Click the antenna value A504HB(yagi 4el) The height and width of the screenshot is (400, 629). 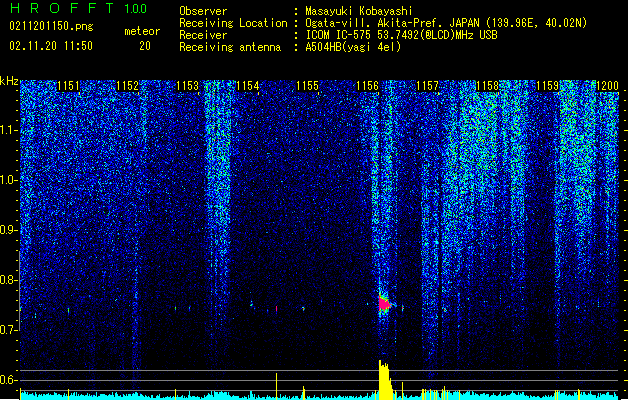[x=353, y=47]
